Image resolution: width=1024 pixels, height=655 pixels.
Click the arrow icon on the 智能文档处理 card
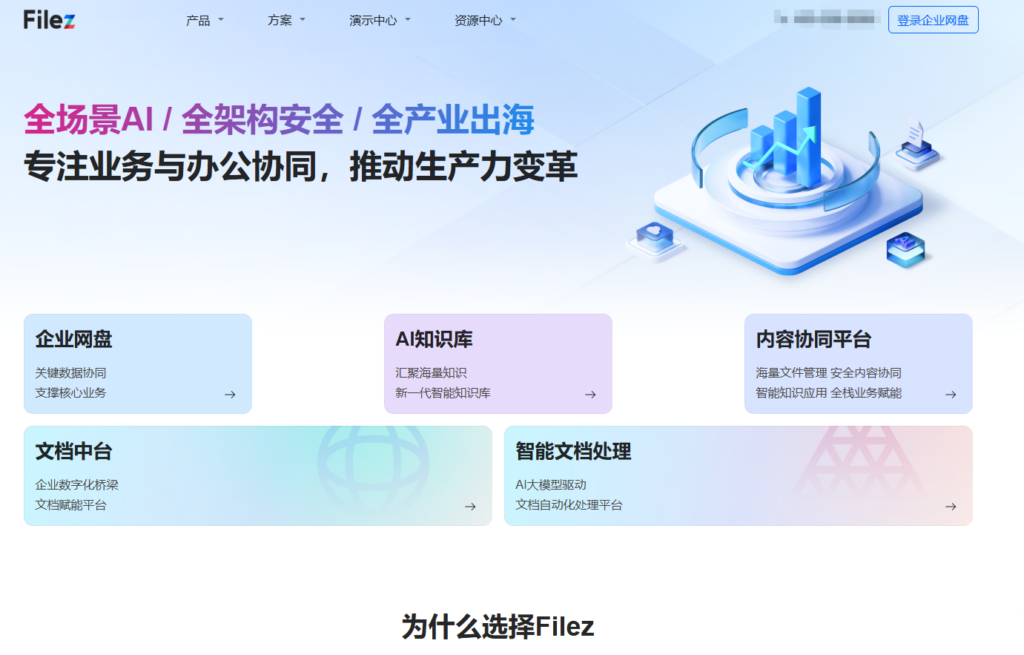pos(952,507)
